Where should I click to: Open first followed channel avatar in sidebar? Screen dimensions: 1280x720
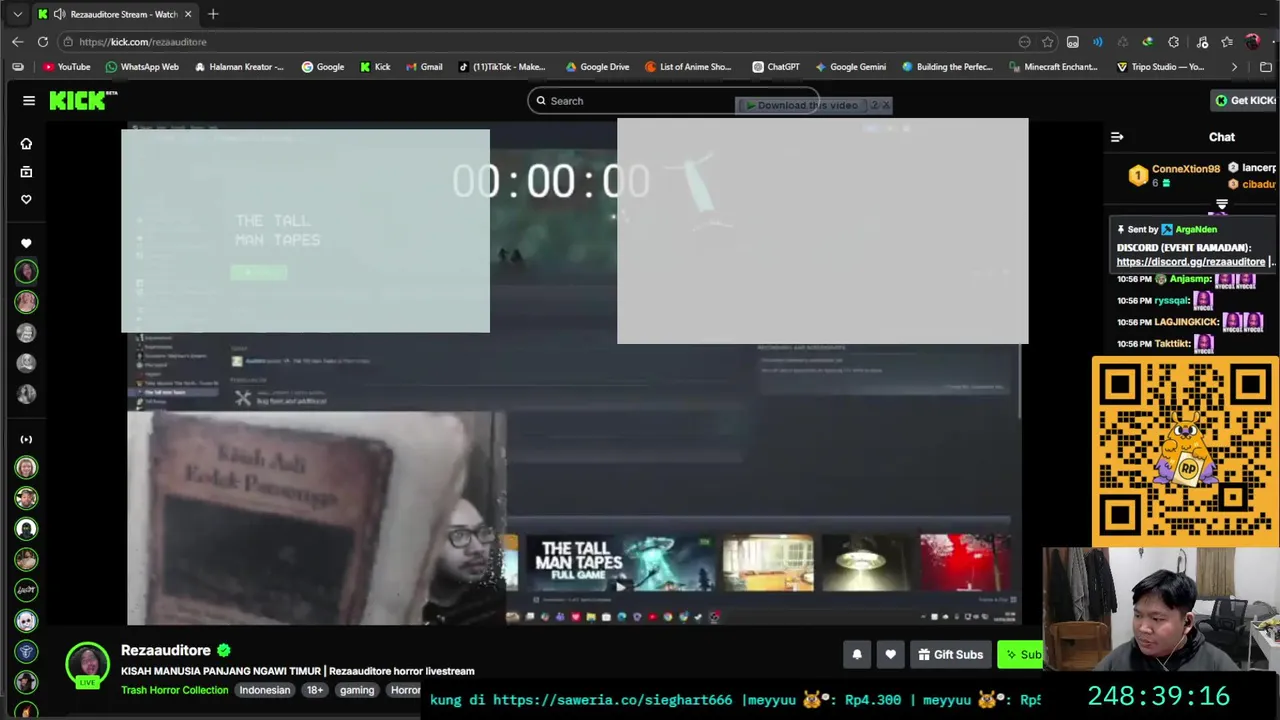26,271
